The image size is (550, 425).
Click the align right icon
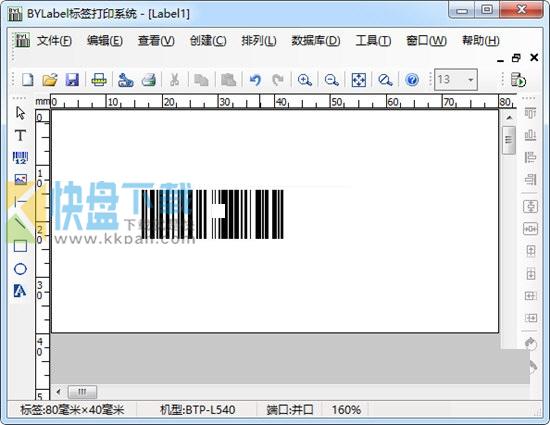(530, 179)
